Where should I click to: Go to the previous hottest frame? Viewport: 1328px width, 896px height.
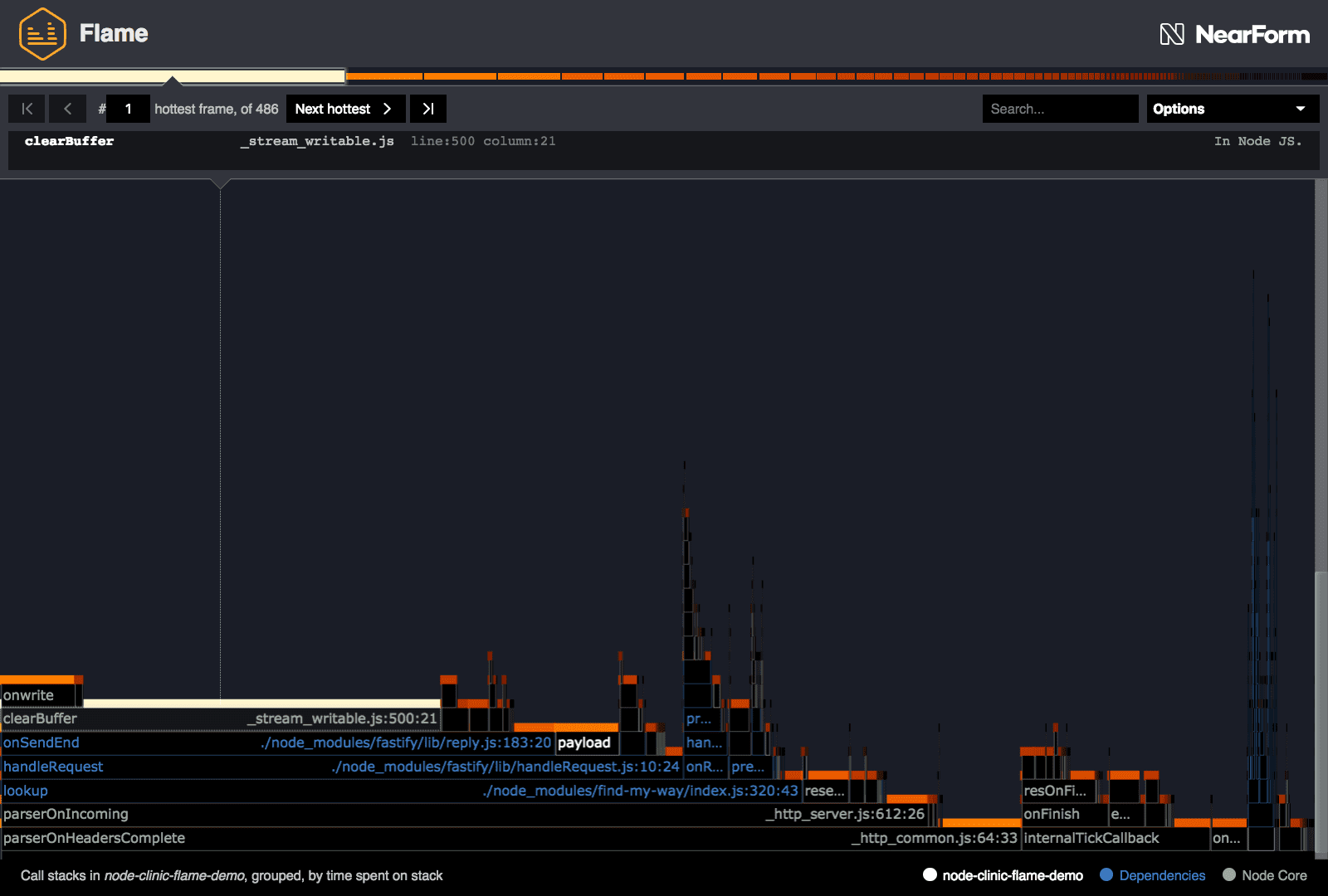(x=67, y=109)
